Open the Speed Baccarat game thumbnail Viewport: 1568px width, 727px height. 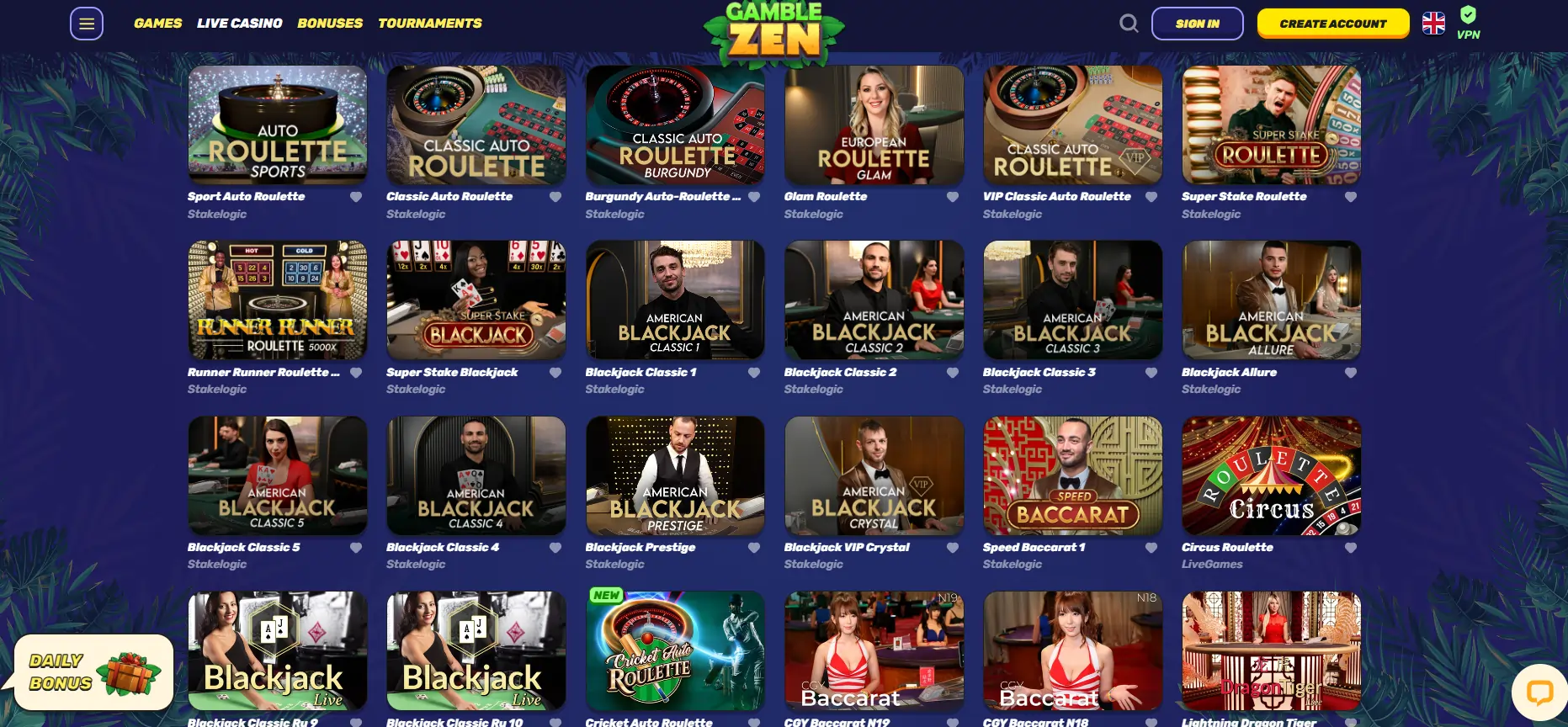1073,476
